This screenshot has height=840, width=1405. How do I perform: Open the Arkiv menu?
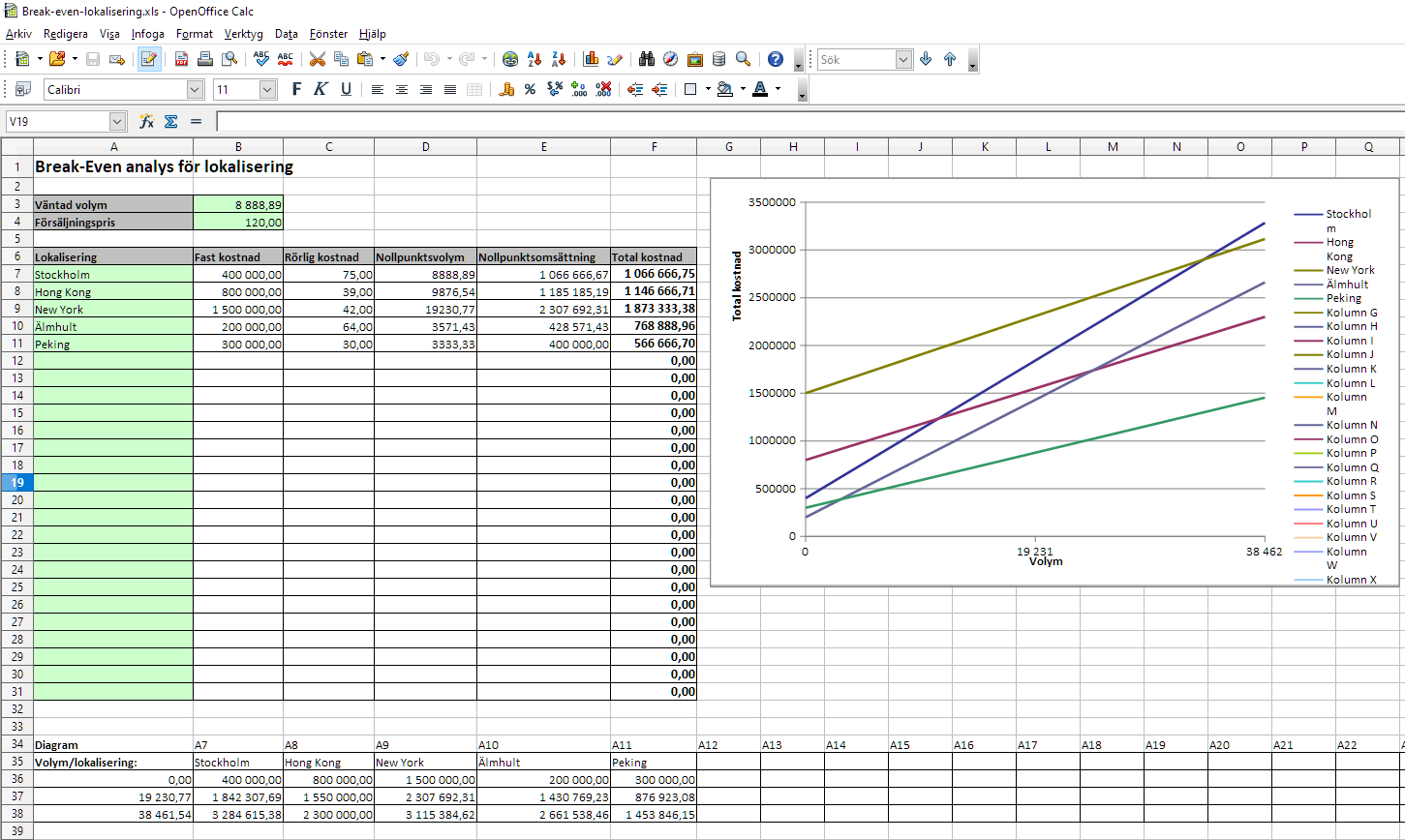click(x=18, y=34)
